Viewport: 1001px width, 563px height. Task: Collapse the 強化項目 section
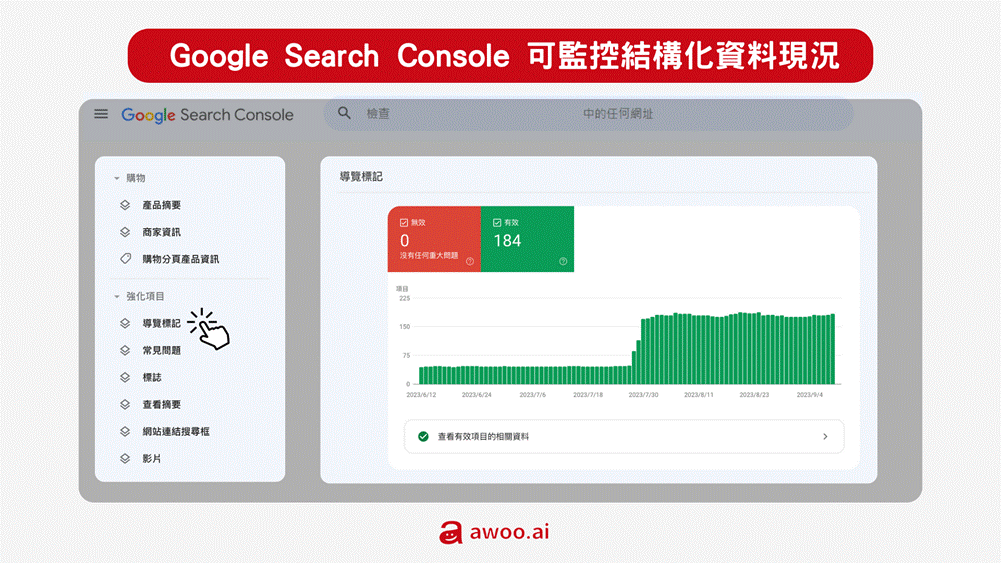click(117, 296)
